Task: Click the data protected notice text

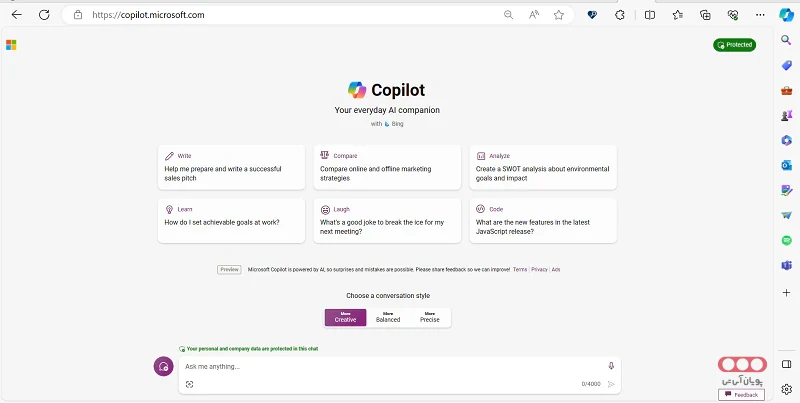Action: coord(252,349)
